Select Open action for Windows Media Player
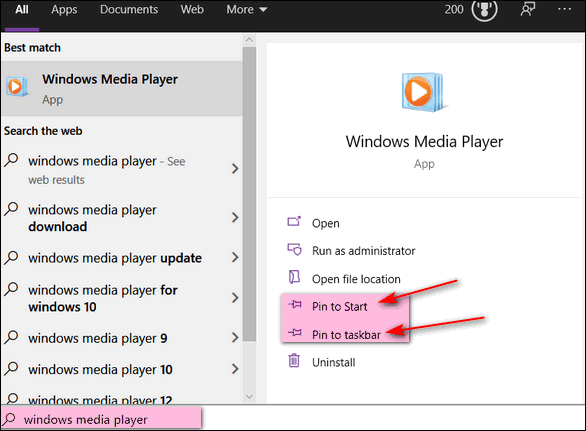Viewport: 586px width, 431px height. (x=326, y=223)
